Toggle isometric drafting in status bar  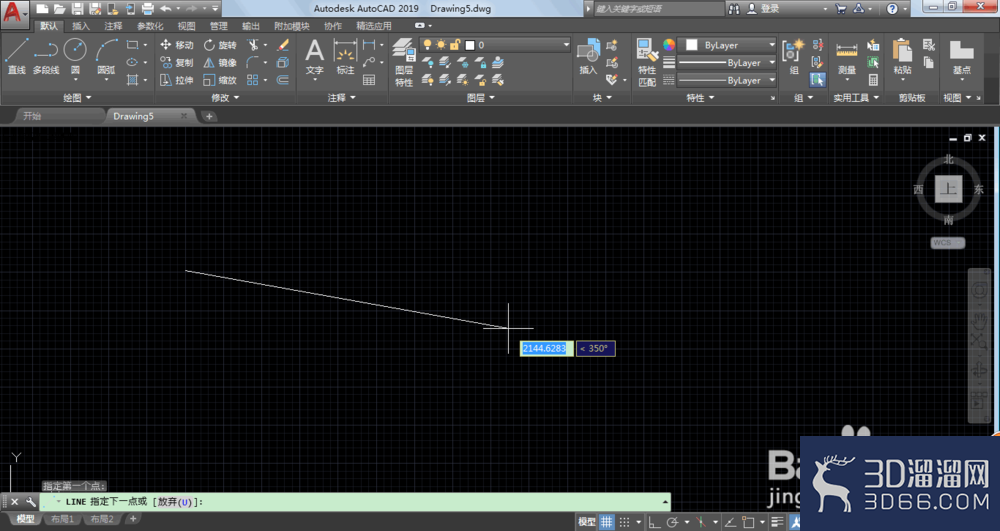(x=702, y=522)
